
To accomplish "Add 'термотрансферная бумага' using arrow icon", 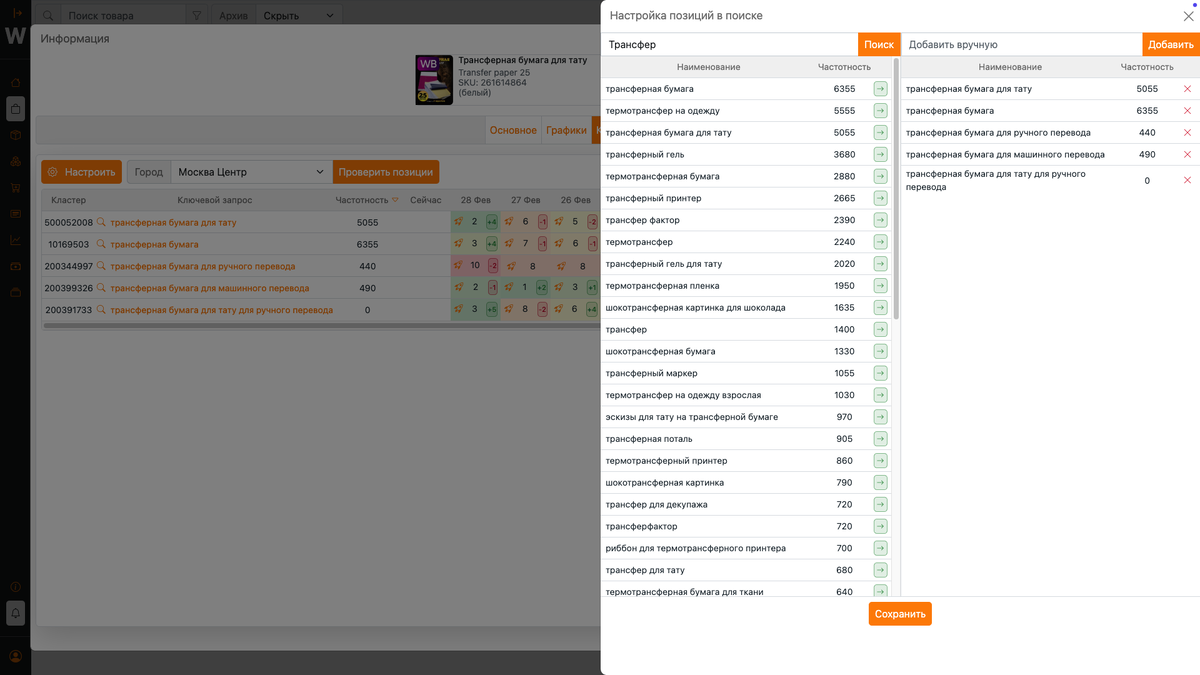I will click(x=880, y=176).
